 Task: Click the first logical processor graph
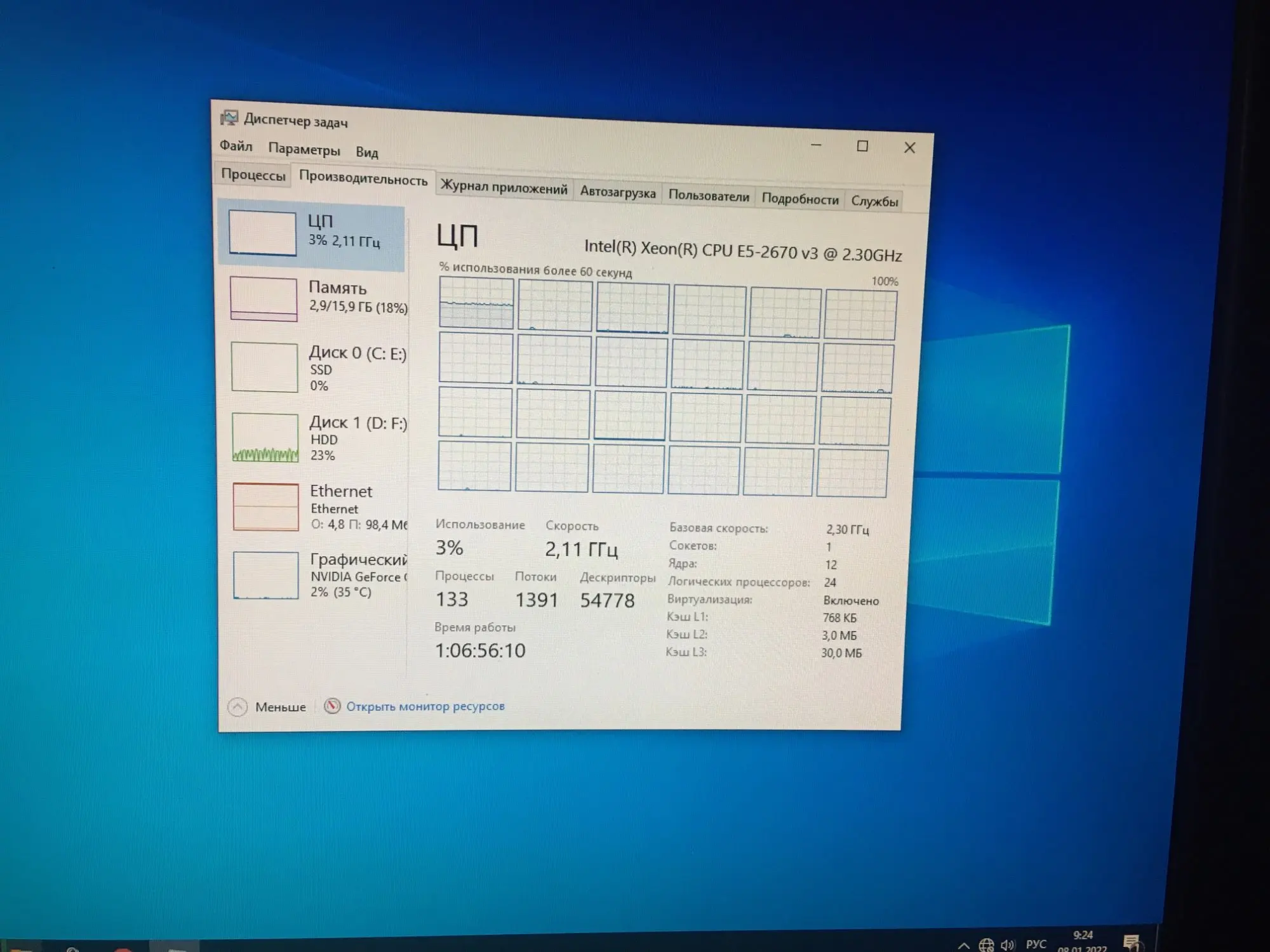click(476, 303)
